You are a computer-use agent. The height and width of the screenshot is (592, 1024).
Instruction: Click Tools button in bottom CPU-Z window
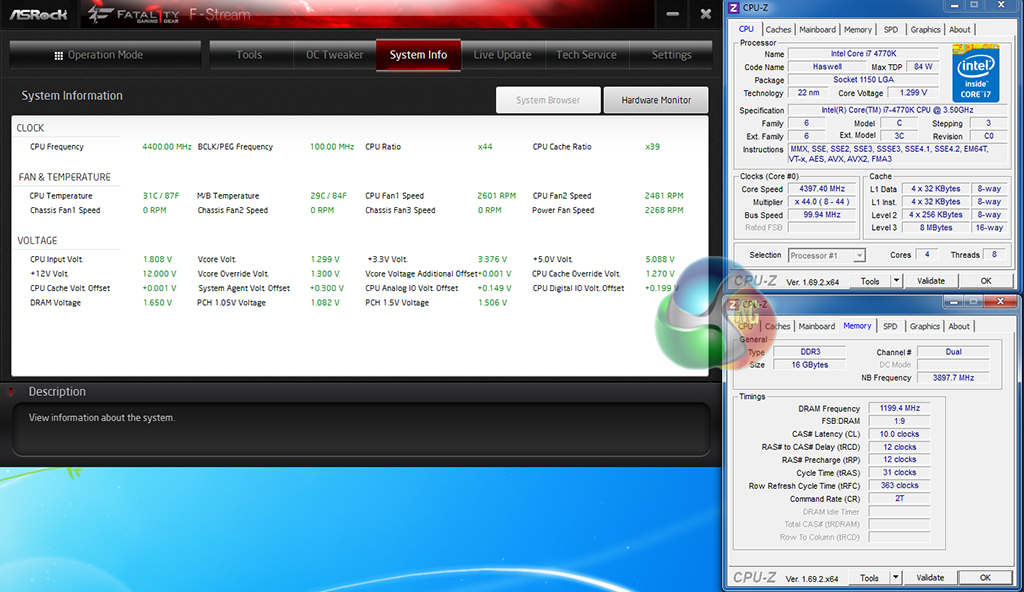pos(869,578)
